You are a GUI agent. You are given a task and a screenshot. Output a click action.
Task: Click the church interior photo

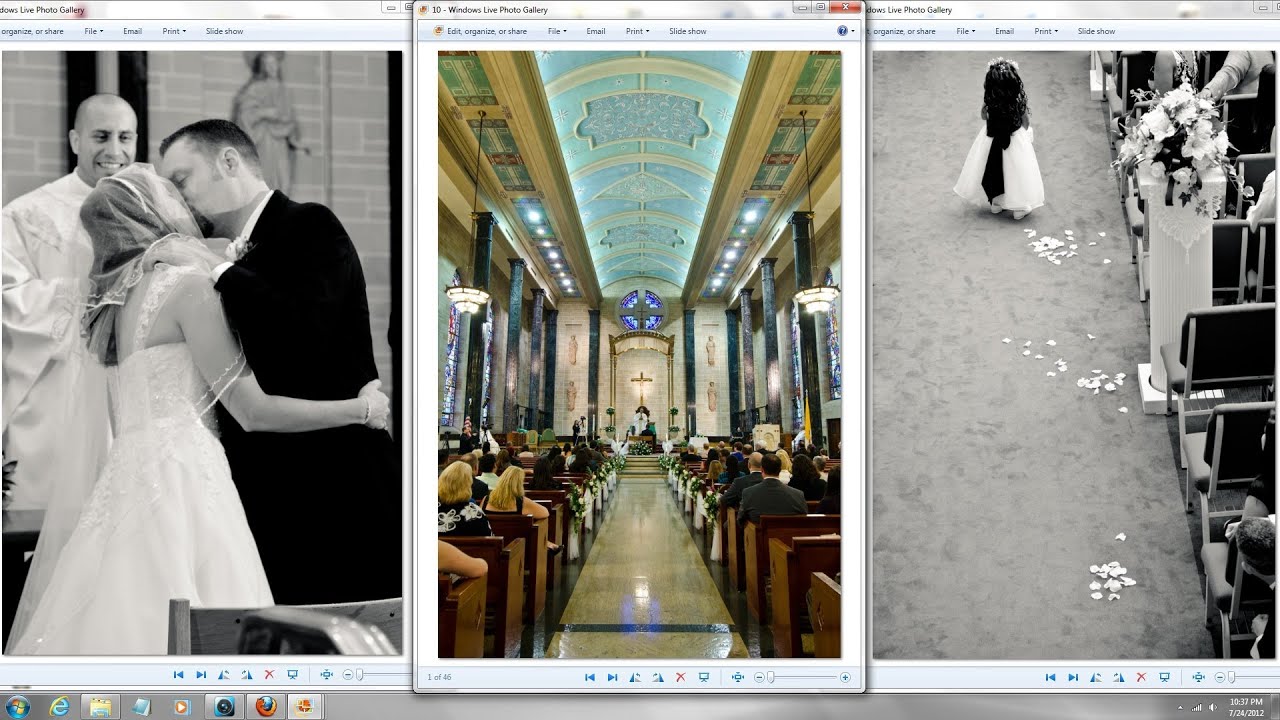click(x=640, y=354)
